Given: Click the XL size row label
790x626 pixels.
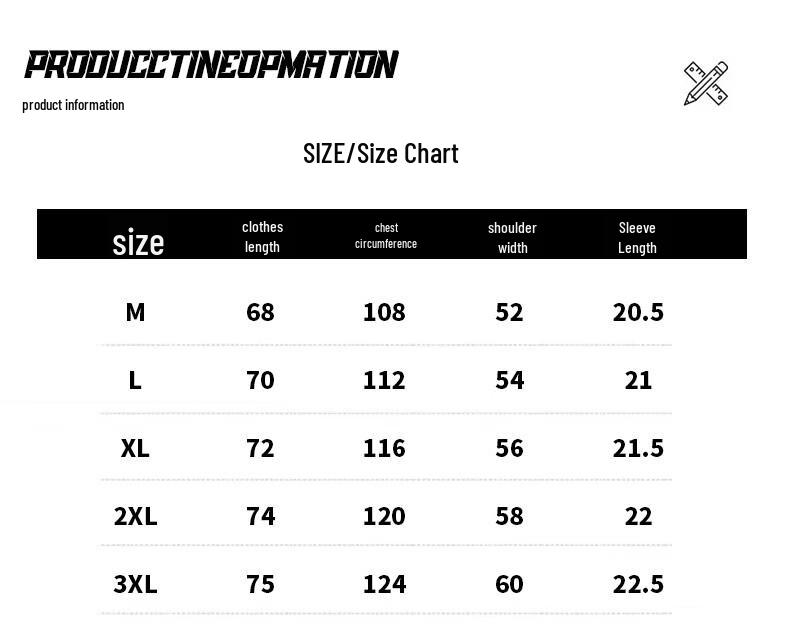Looking at the screenshot, I should coord(135,448).
